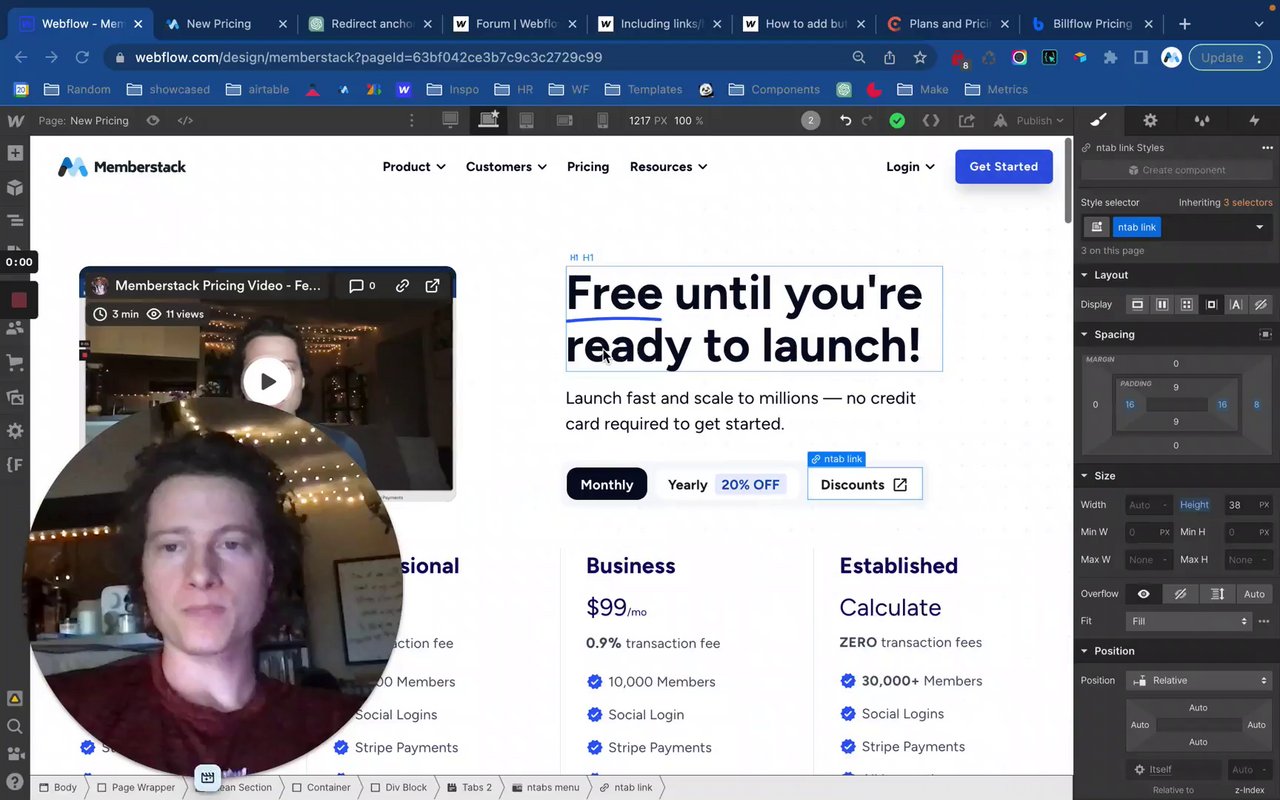Select the large desktop breakpoint
Screen dimensions: 1280x800
click(451, 120)
